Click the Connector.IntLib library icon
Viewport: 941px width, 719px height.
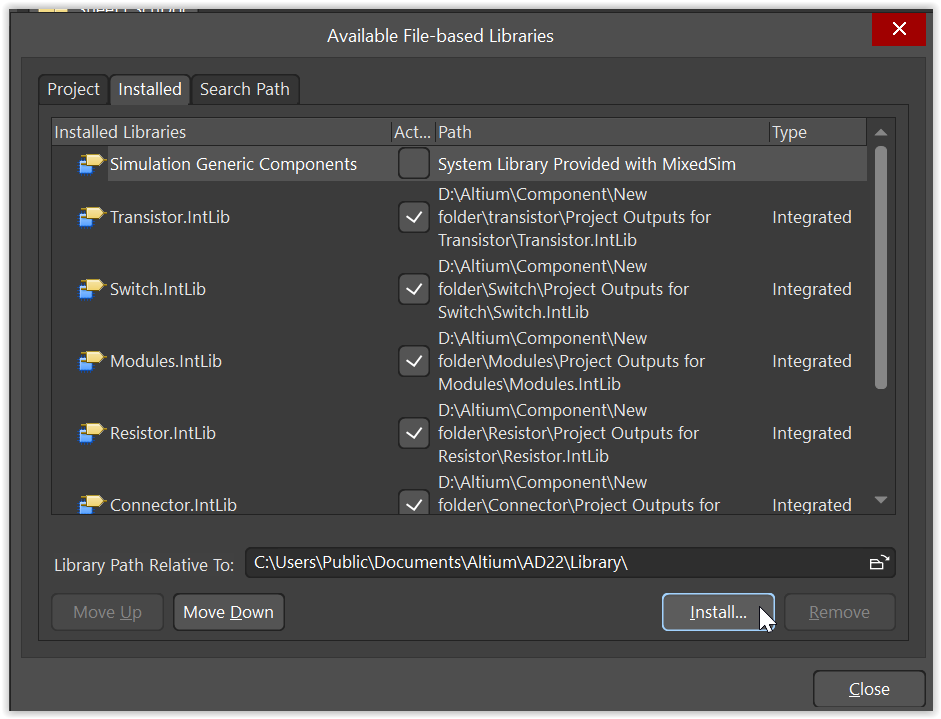[91, 504]
